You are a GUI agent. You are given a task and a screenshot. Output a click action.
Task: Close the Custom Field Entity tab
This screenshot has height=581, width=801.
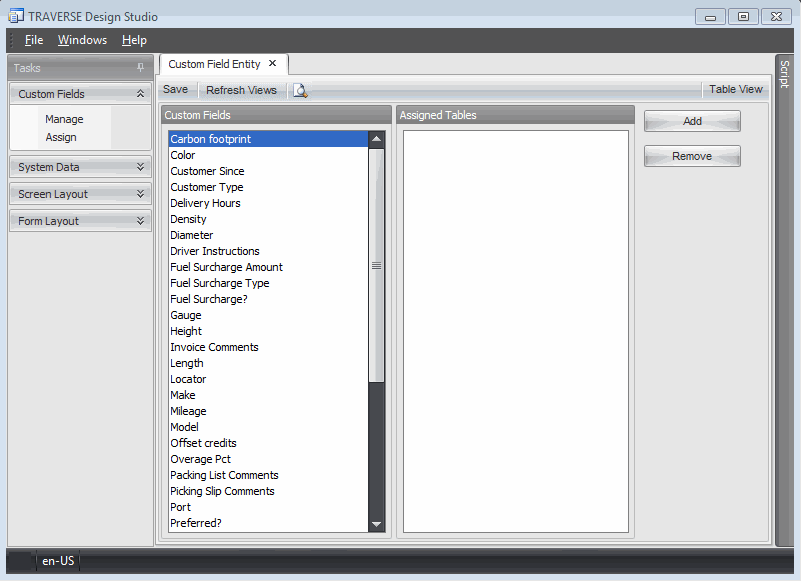272,63
